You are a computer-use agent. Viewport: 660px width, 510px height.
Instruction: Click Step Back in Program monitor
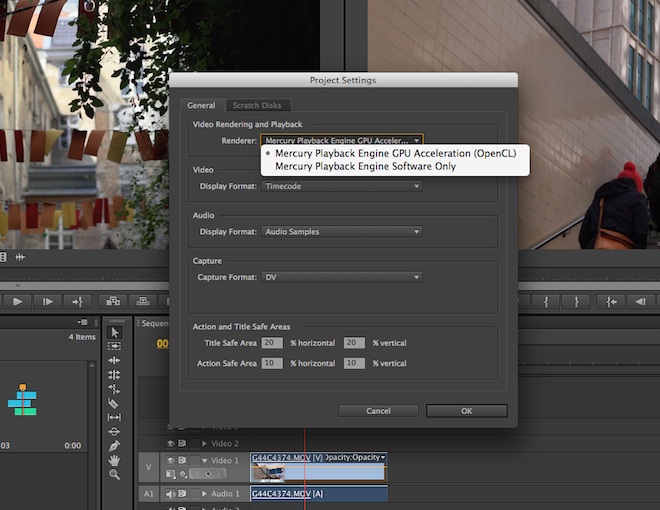(641, 301)
